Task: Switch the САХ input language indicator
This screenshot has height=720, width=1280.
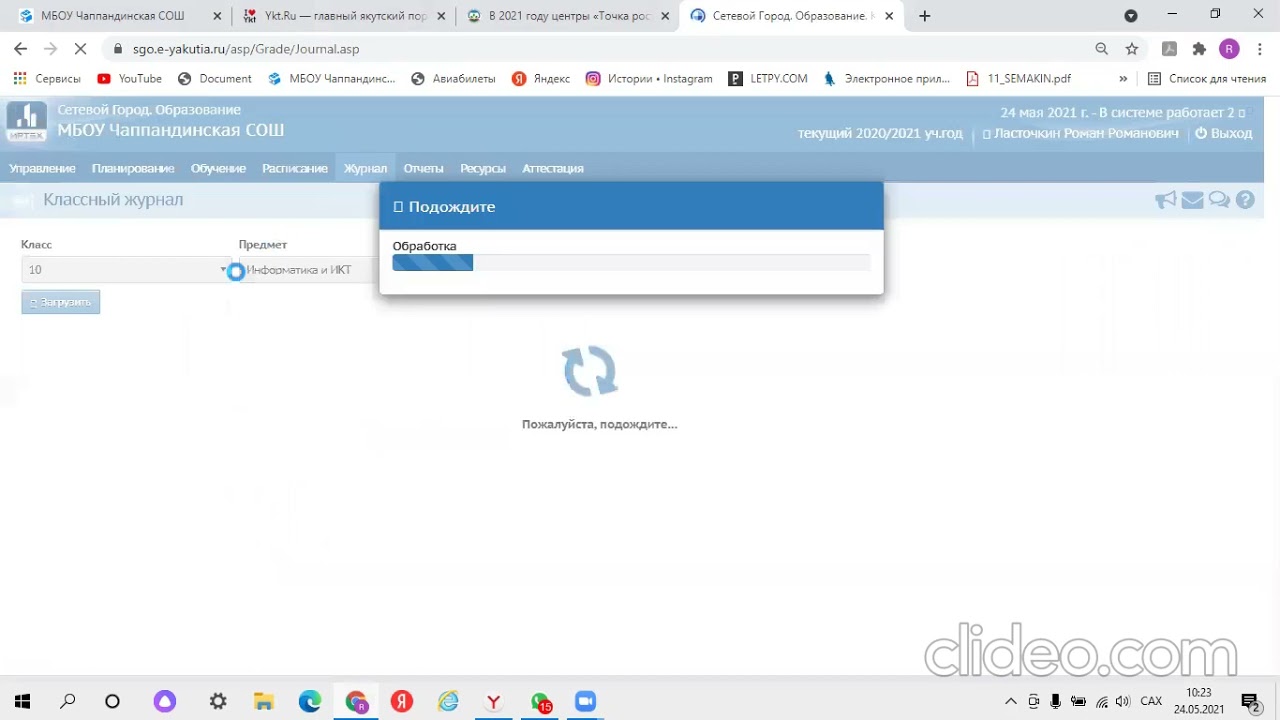Action: 1151,702
